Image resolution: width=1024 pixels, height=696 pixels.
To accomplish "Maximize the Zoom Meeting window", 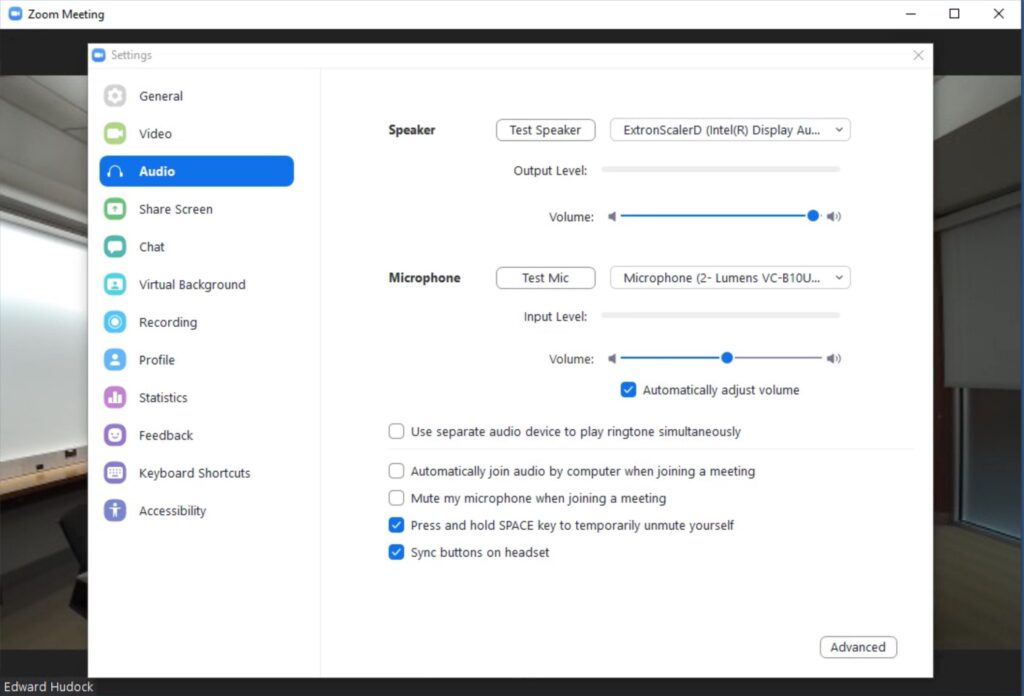I will (954, 14).
